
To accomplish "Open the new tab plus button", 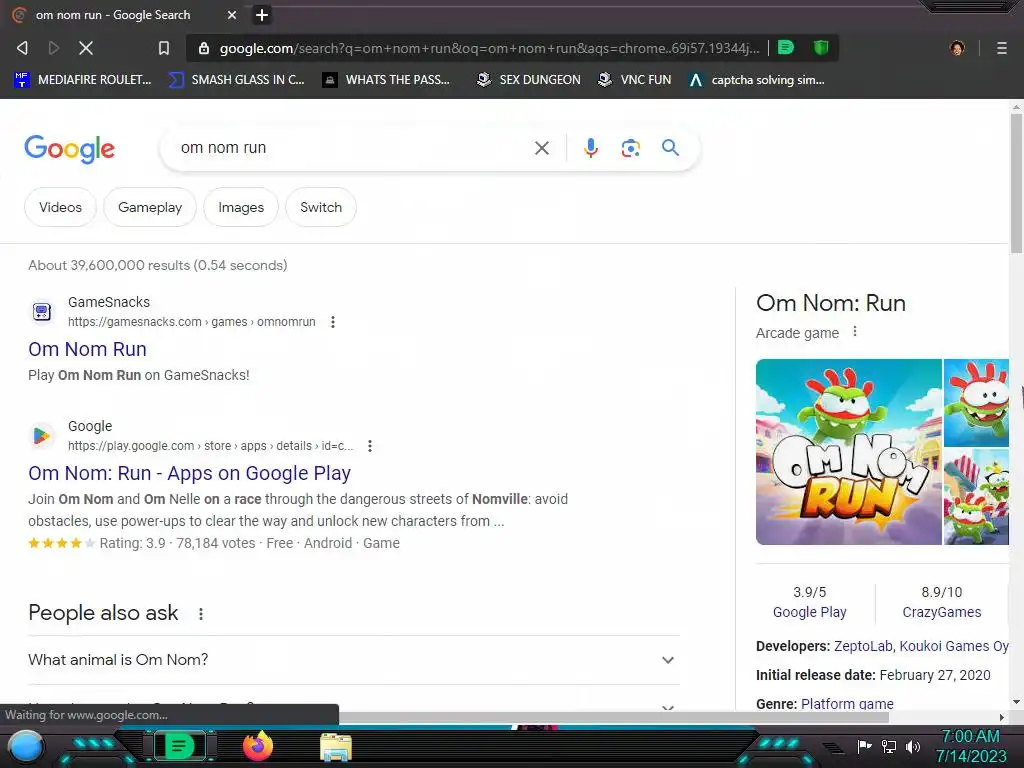I will [262, 15].
